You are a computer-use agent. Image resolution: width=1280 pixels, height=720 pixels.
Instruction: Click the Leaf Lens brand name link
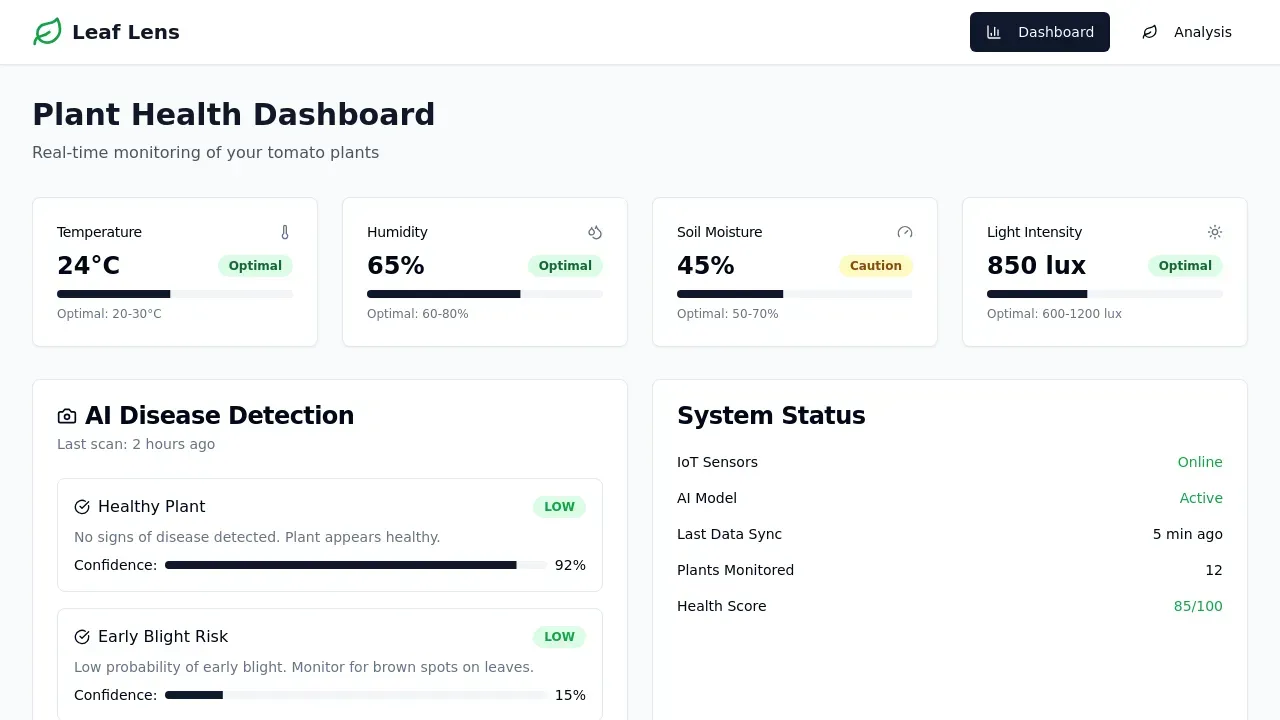click(126, 32)
